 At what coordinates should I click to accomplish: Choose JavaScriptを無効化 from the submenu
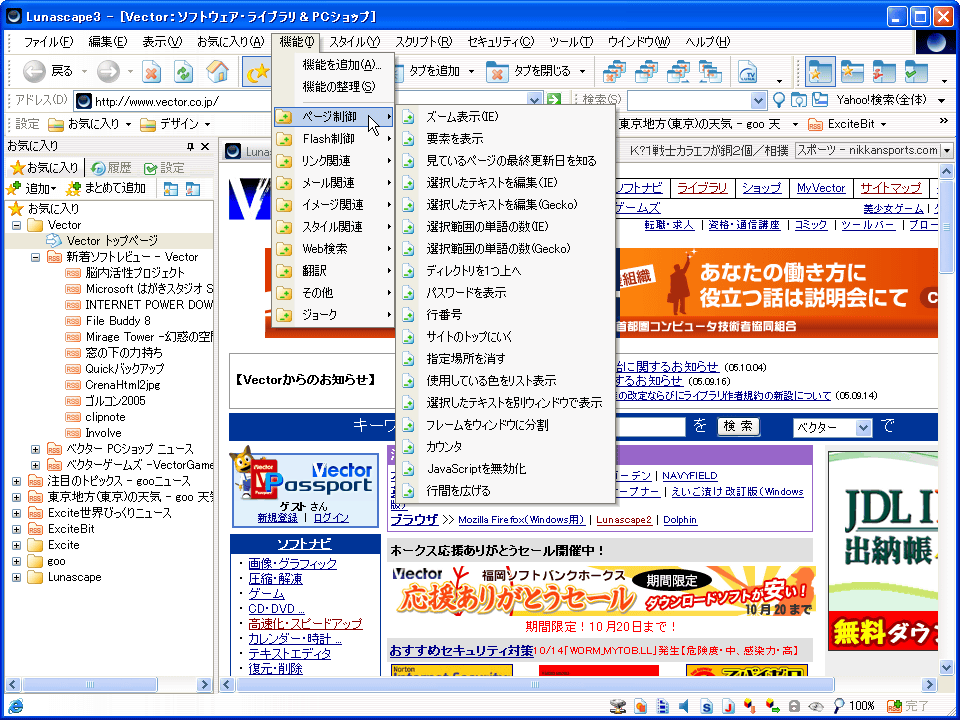point(506,469)
